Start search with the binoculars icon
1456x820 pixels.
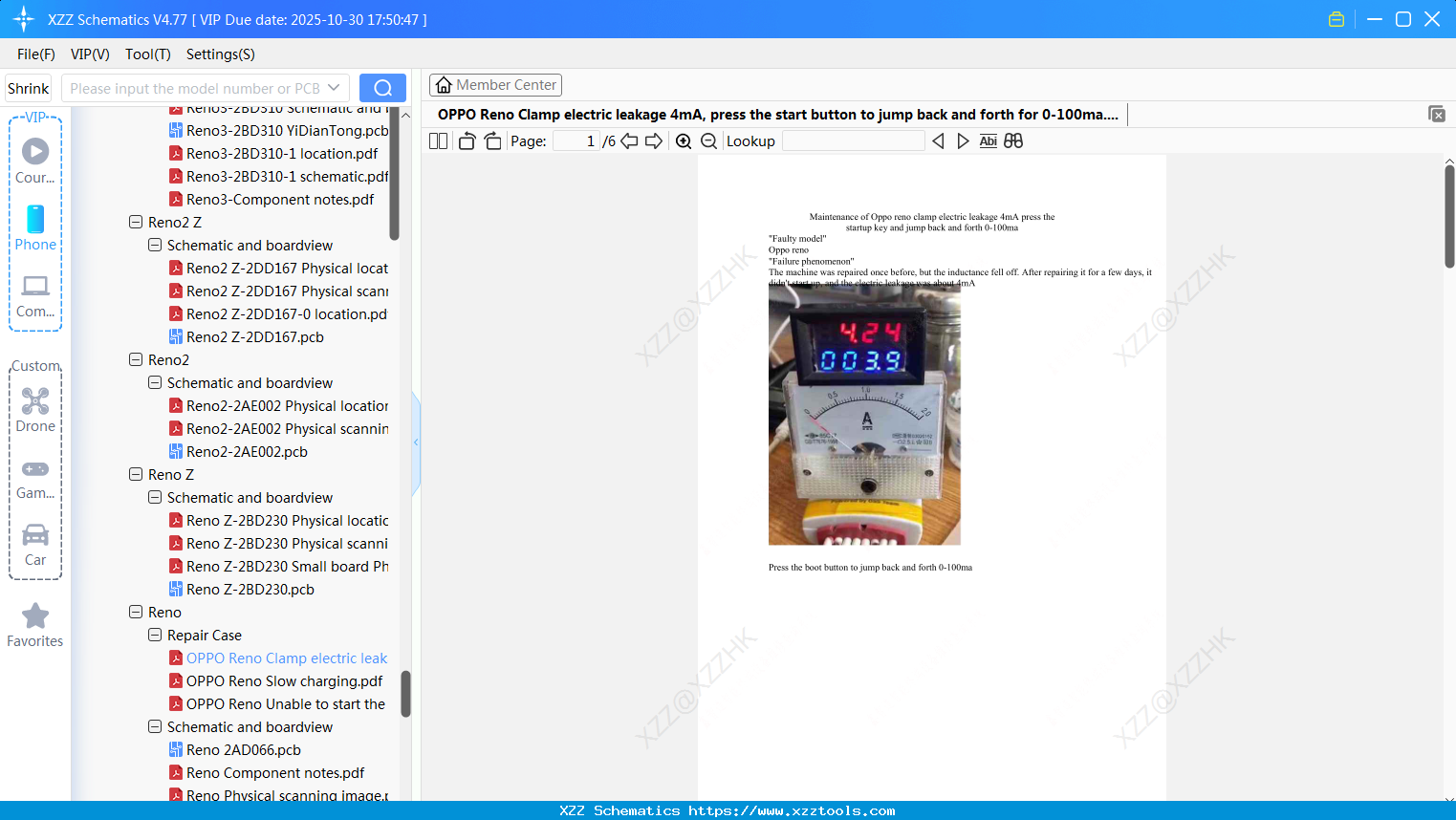[x=1013, y=141]
